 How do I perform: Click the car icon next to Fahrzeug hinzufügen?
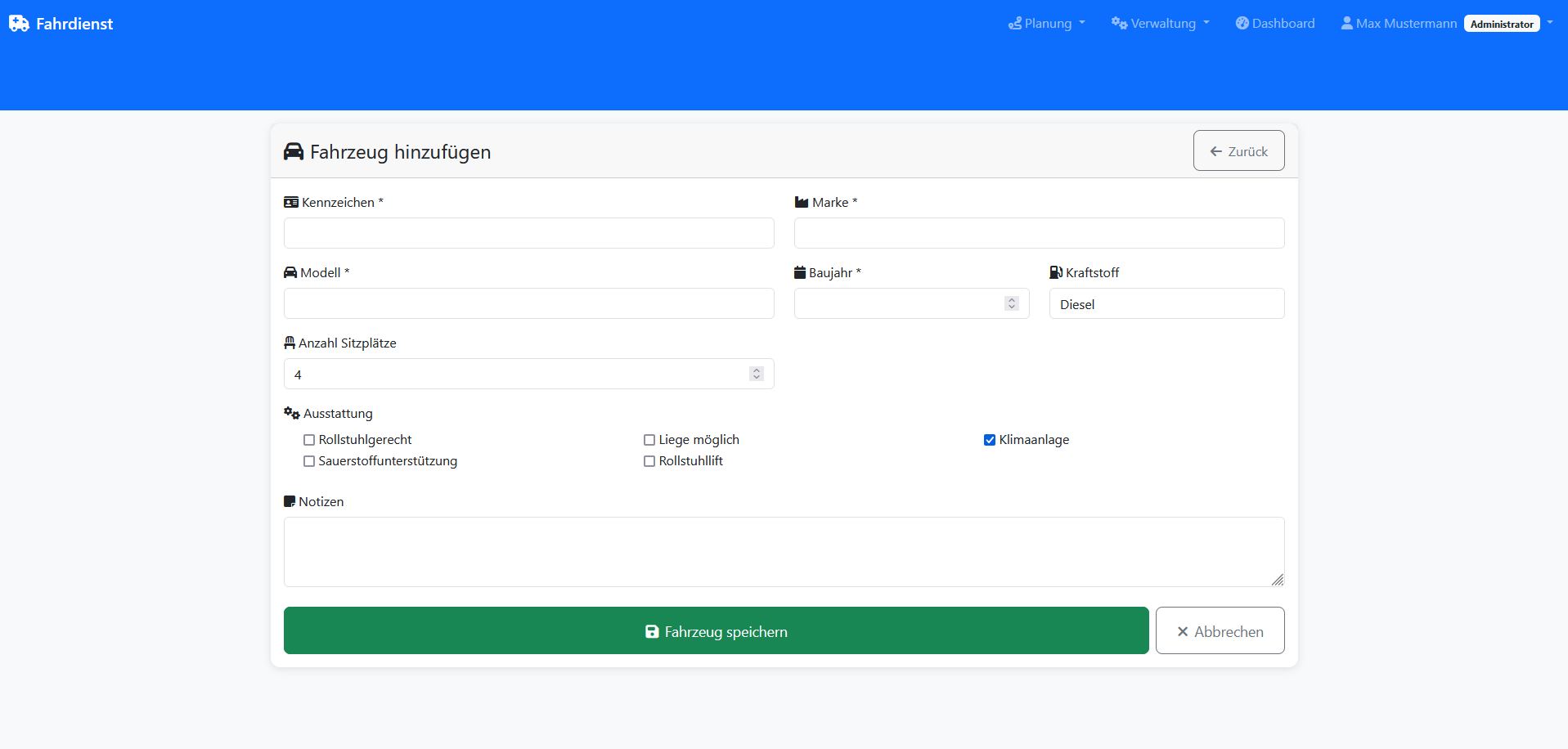pos(294,151)
